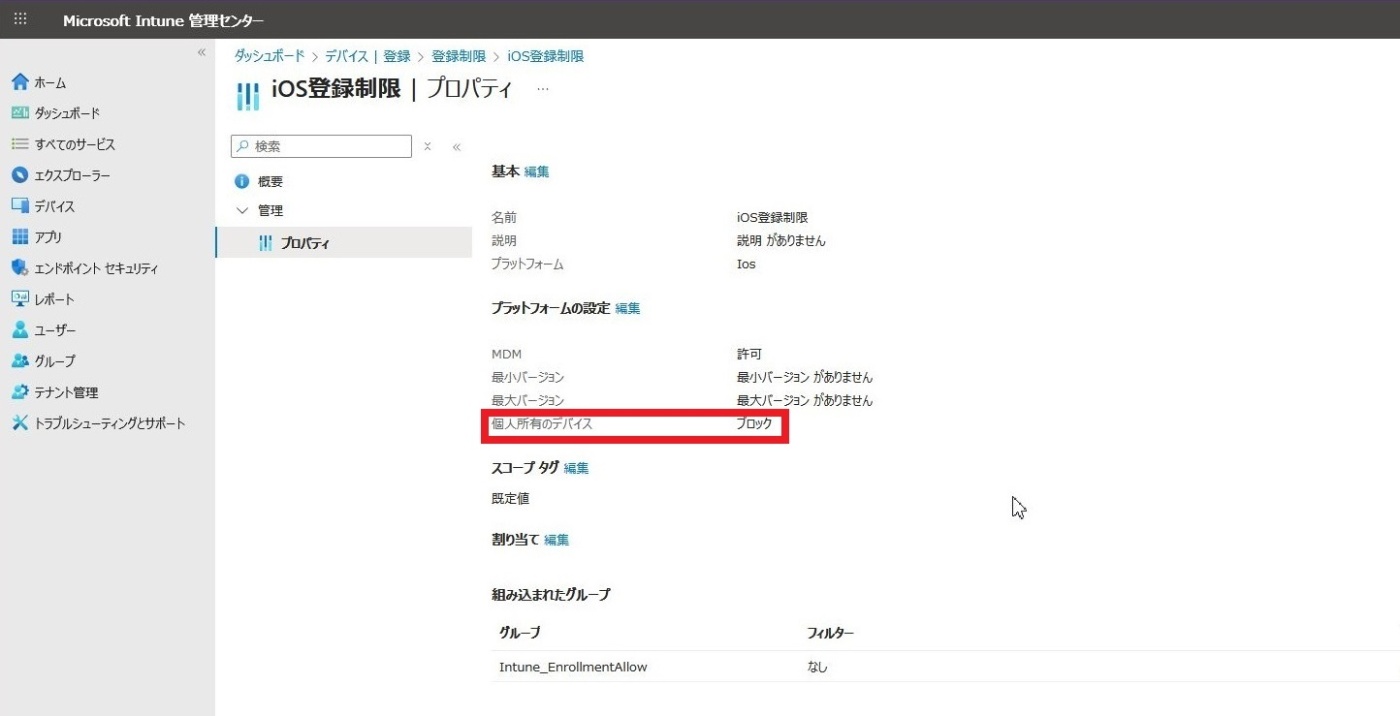Click the ブロック value for 個人所有のデバイス
The image size is (1400, 716).
(754, 423)
